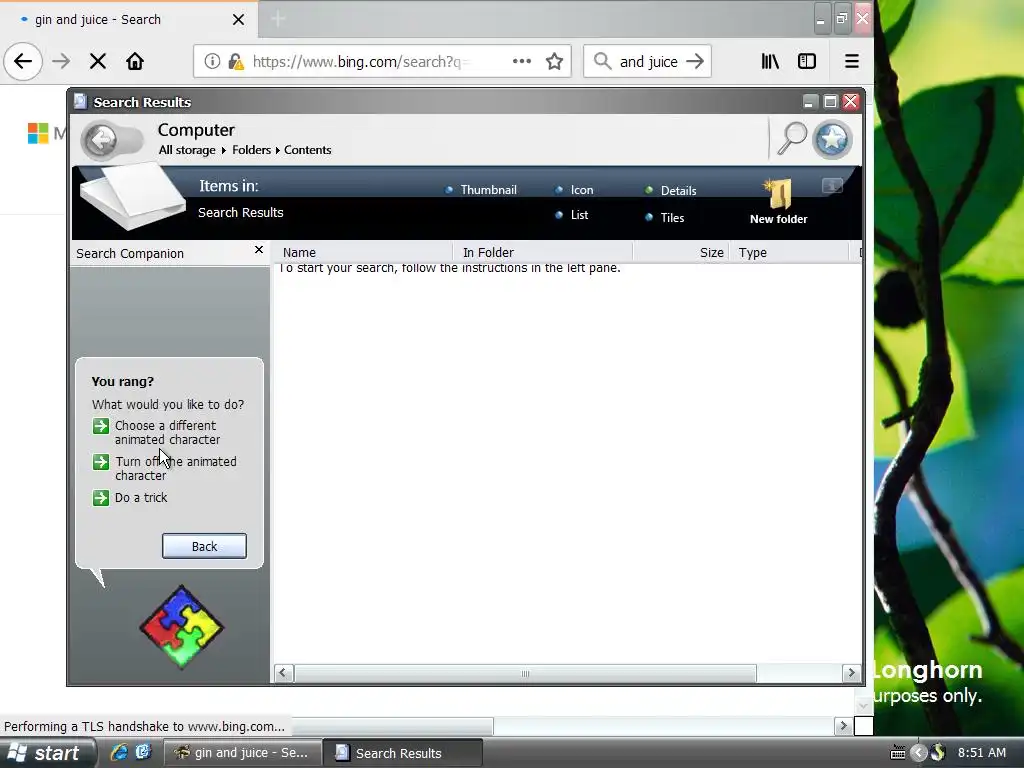Open the favorites star globe icon

pyautogui.click(x=833, y=139)
